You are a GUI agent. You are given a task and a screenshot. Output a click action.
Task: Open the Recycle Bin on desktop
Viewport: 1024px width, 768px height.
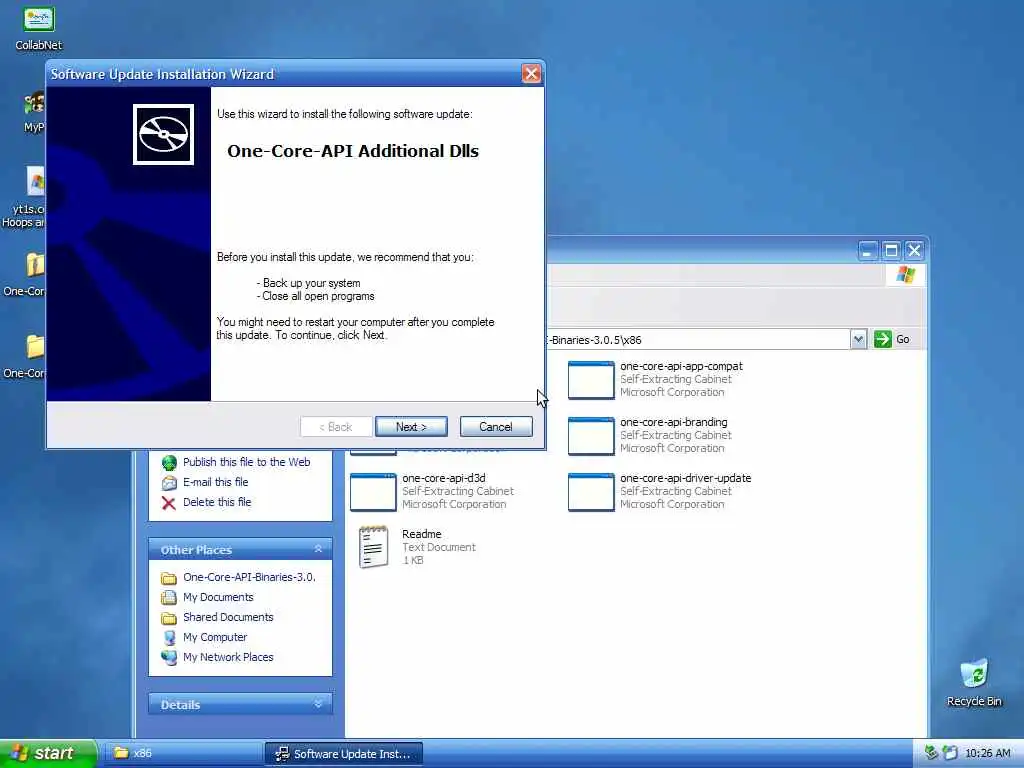tap(974, 682)
